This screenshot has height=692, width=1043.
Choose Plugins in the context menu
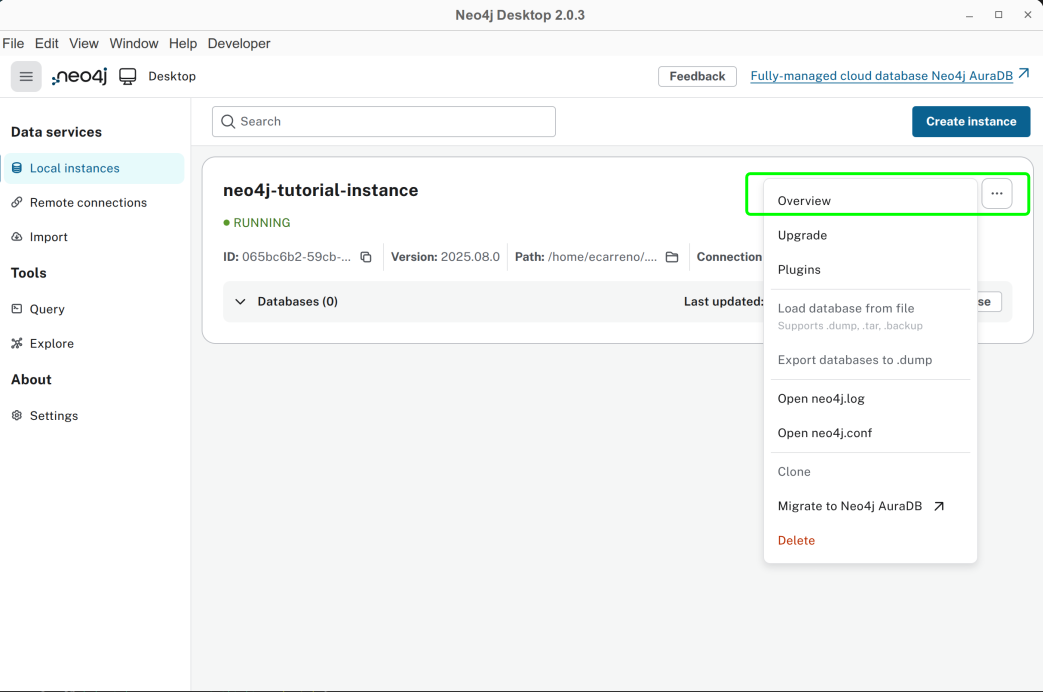point(799,269)
